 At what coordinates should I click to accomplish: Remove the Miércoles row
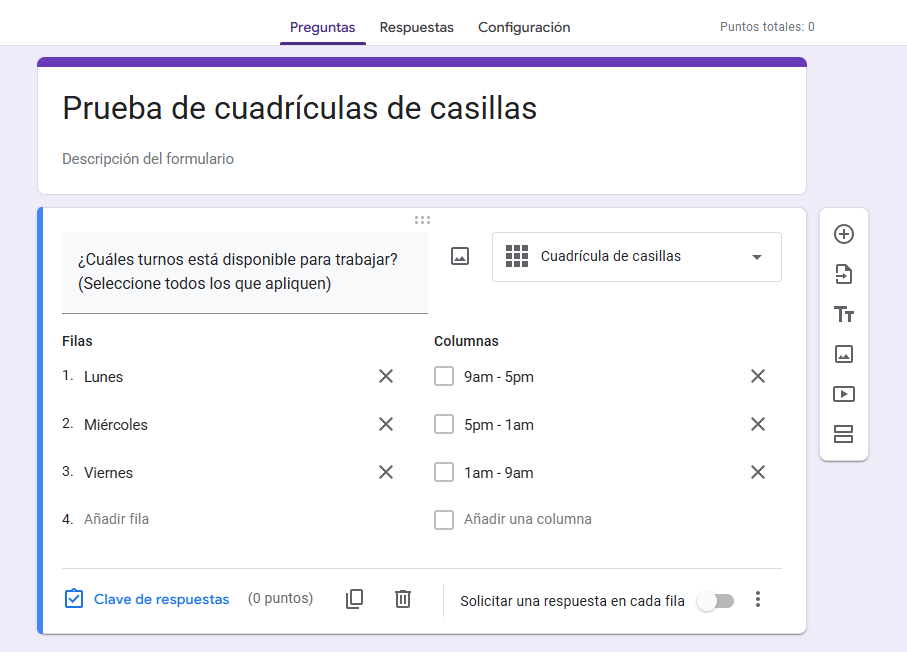point(386,424)
